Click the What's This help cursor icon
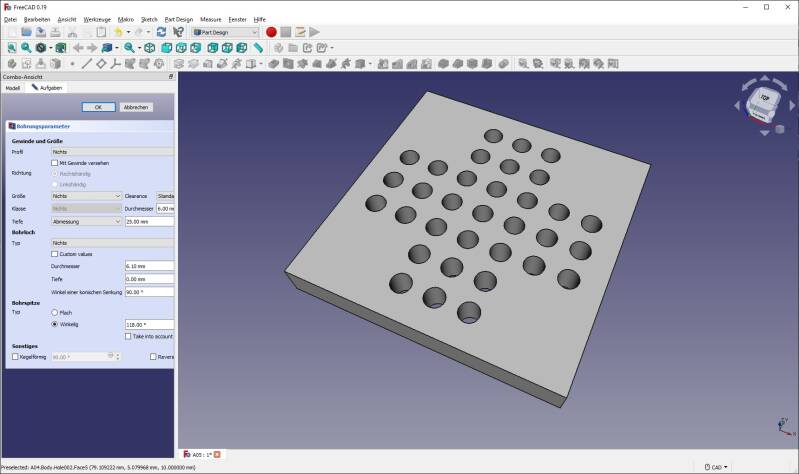The image size is (799, 474). point(178,32)
